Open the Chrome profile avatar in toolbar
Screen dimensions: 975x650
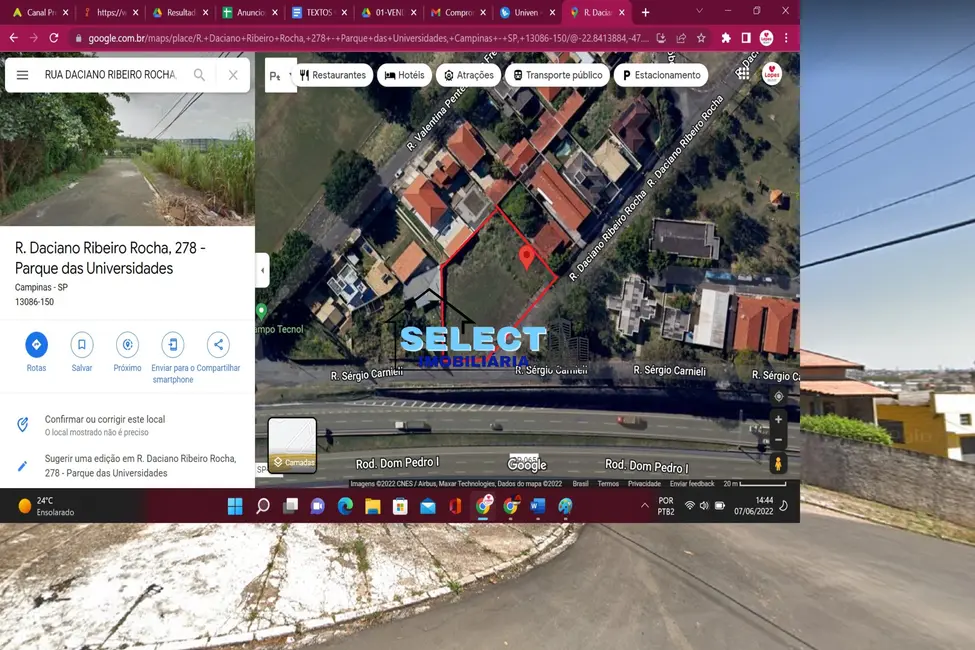tap(766, 38)
